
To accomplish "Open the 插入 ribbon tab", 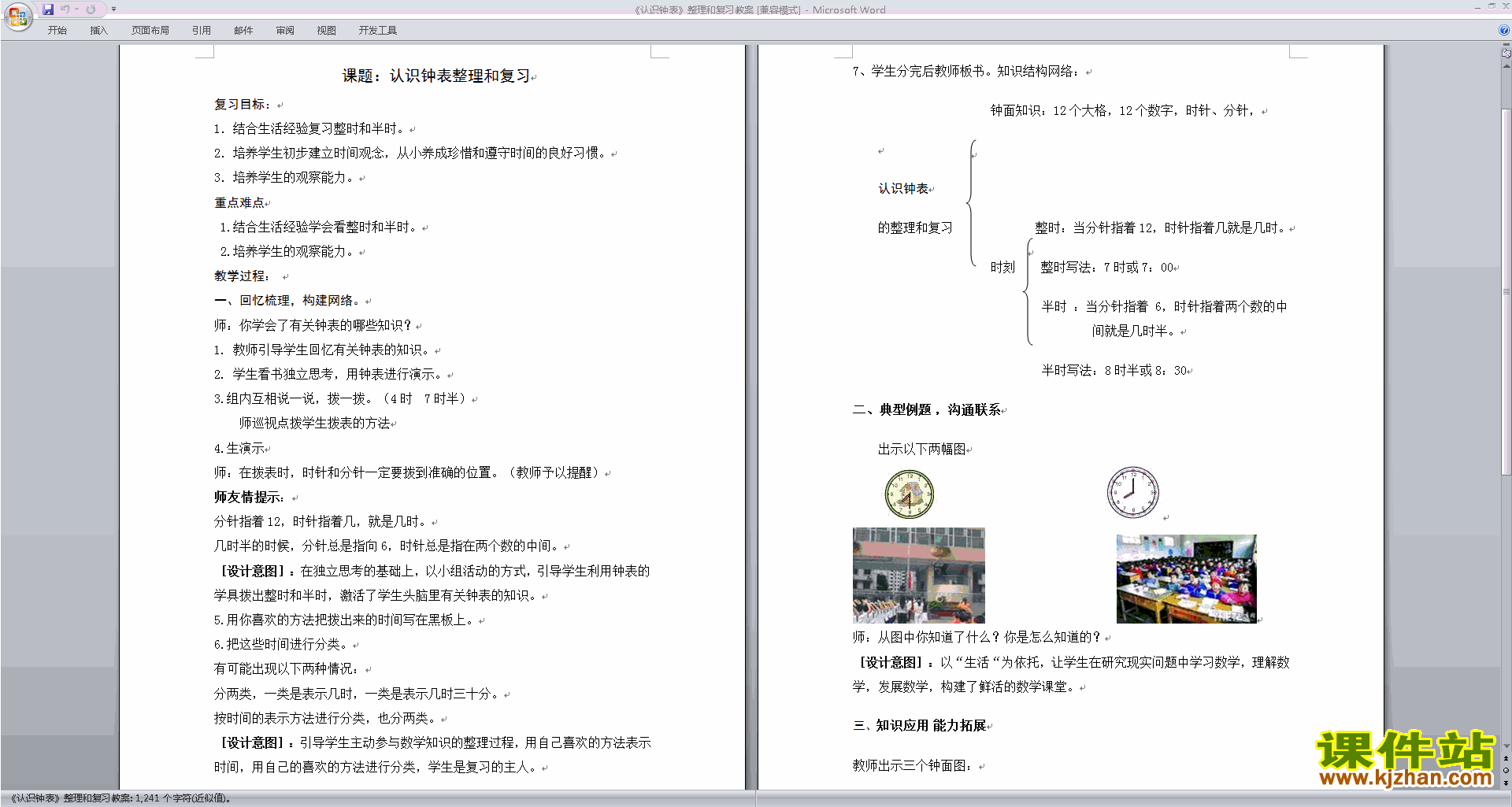I will point(98,31).
